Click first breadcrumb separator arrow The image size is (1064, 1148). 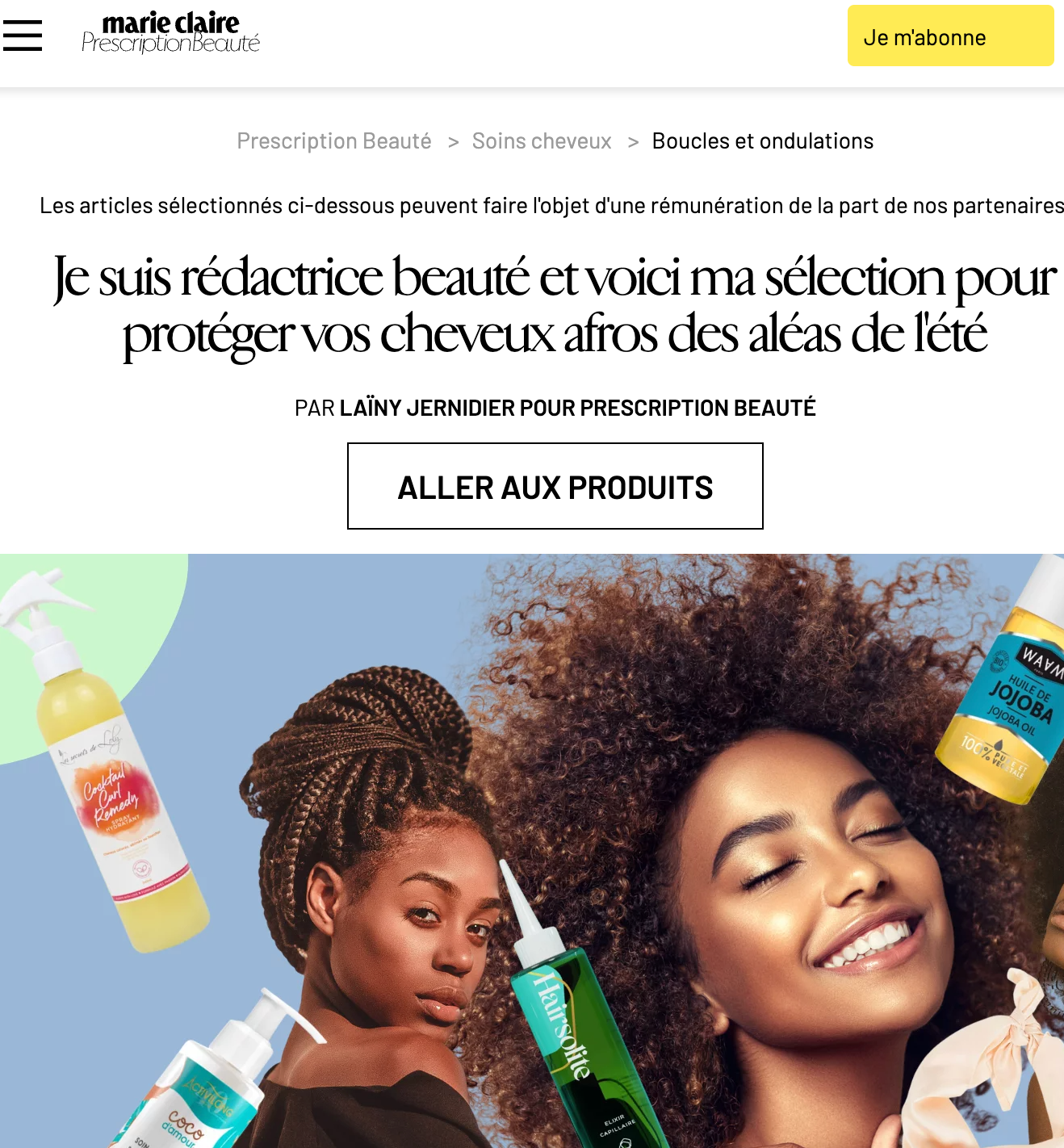[x=454, y=142]
